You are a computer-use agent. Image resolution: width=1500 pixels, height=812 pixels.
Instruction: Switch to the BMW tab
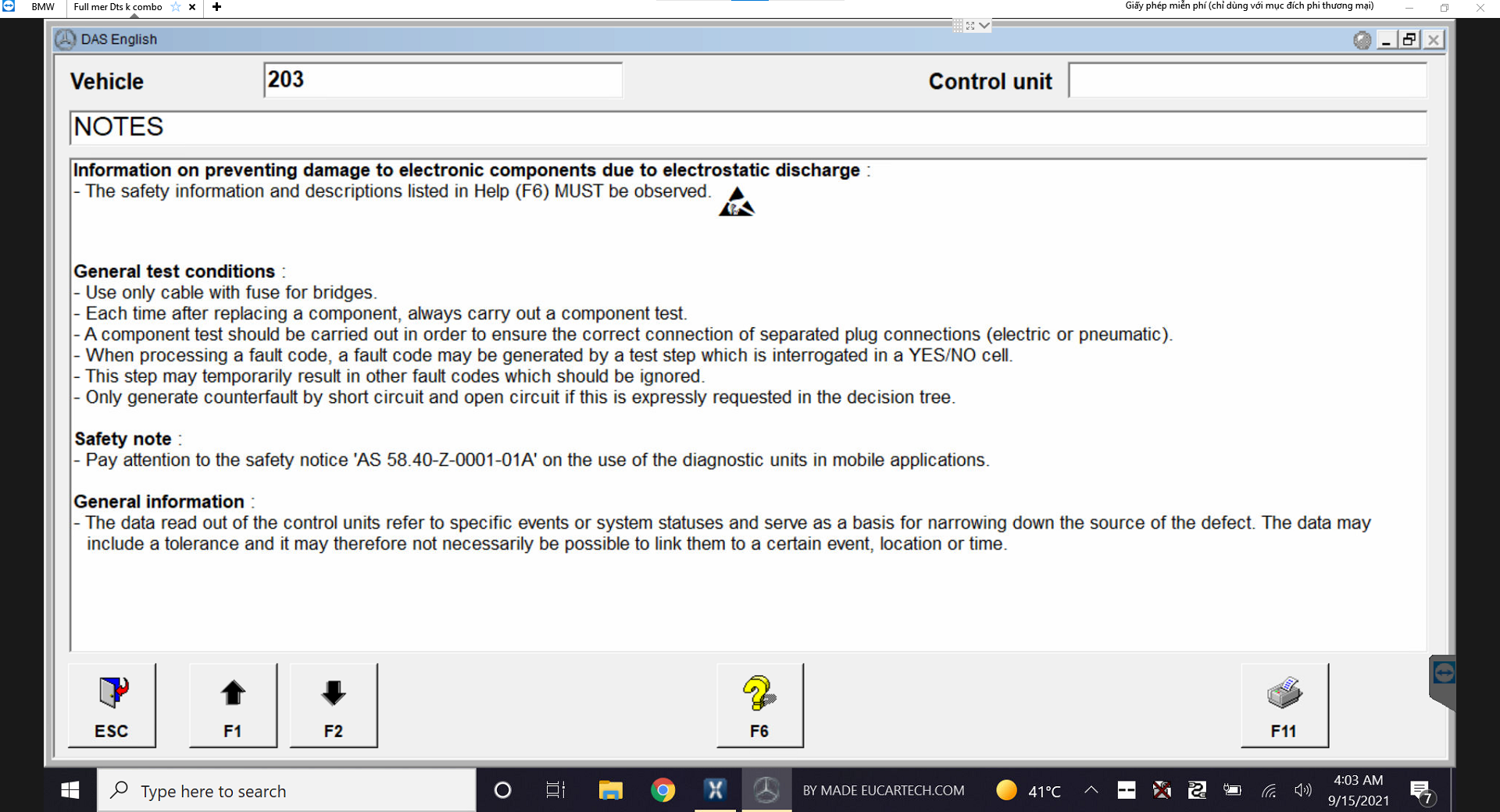tap(43, 7)
